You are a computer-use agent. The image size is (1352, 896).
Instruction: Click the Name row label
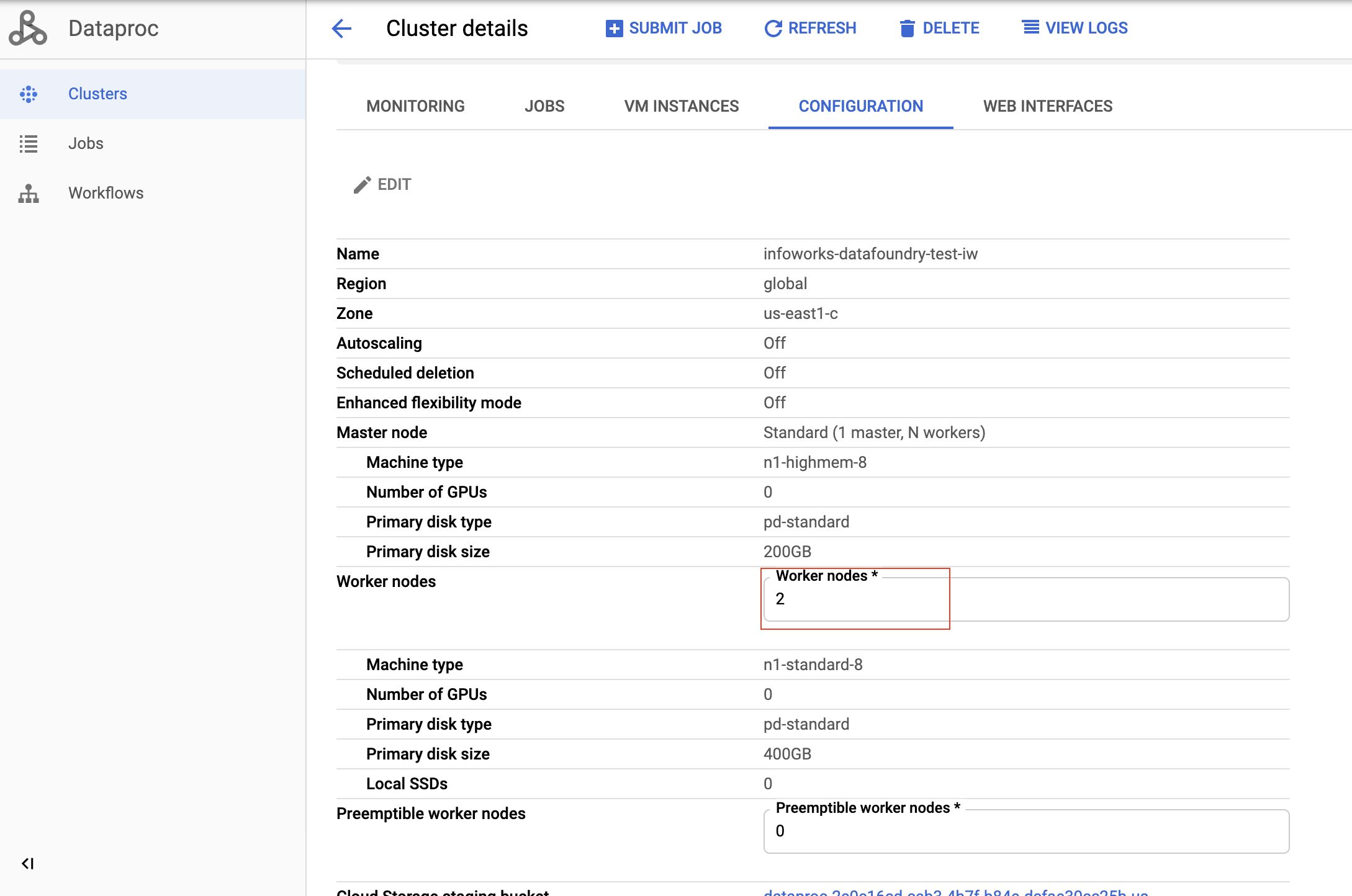coord(358,254)
